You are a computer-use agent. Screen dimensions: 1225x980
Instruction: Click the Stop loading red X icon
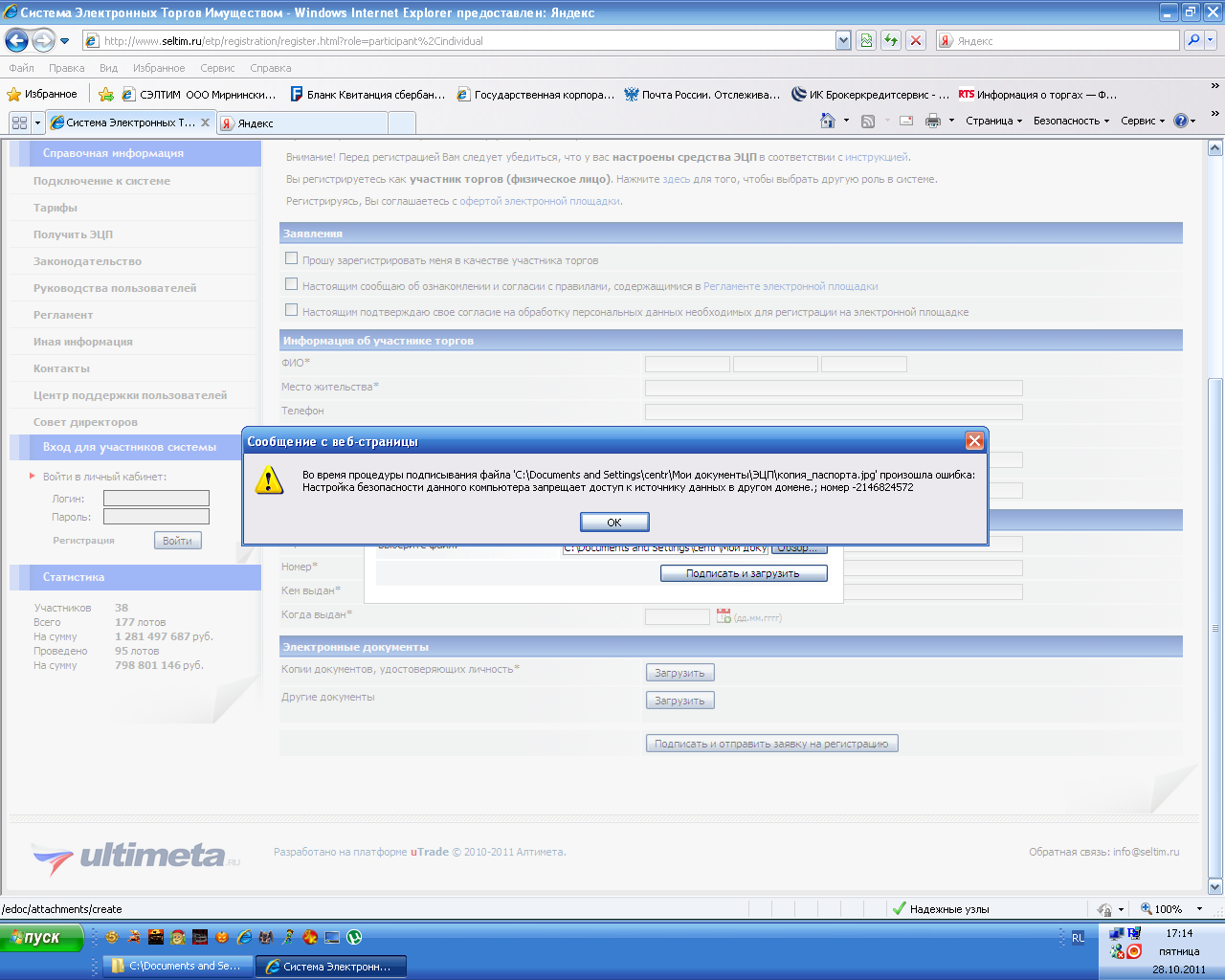916,40
